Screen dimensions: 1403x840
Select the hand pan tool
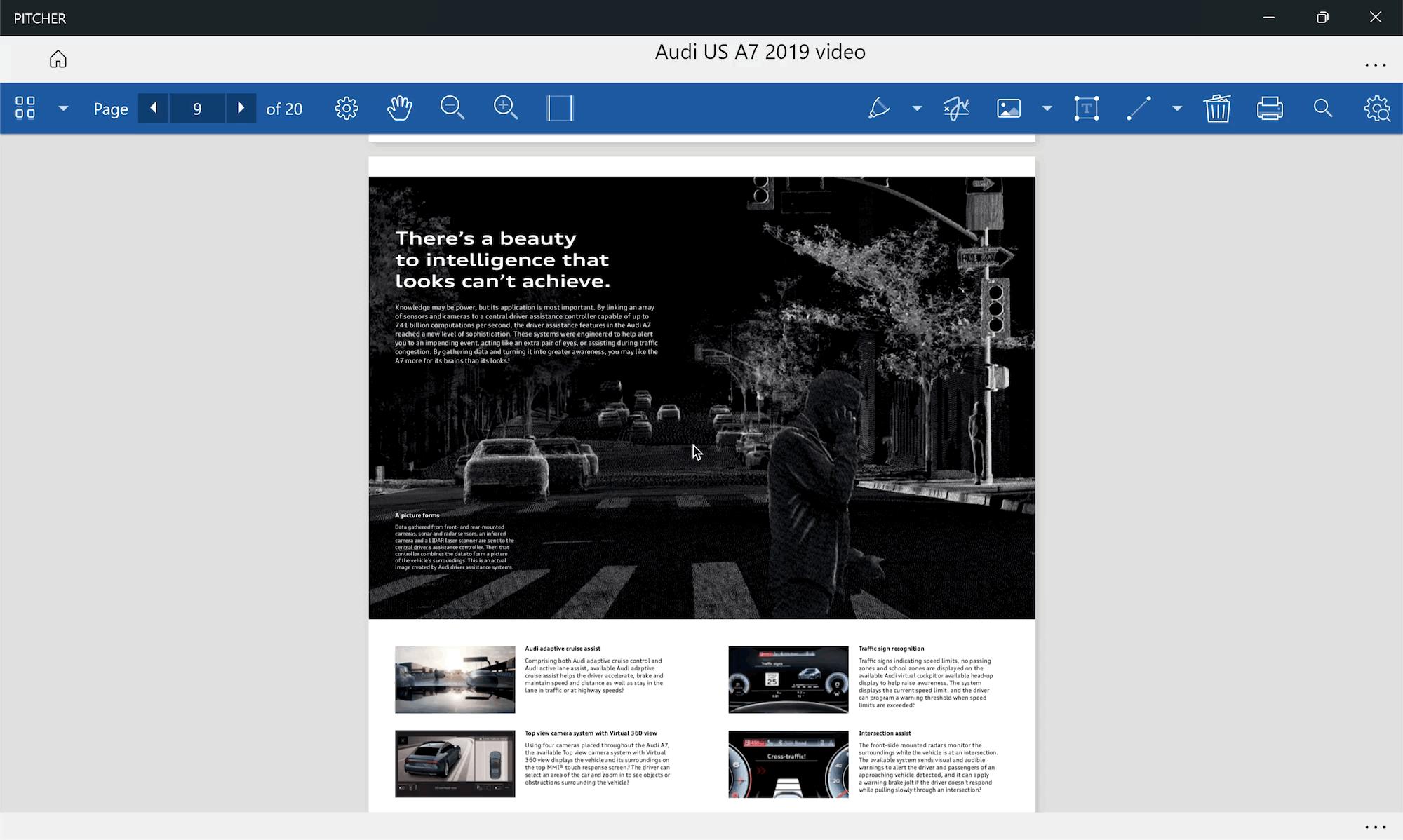point(400,108)
